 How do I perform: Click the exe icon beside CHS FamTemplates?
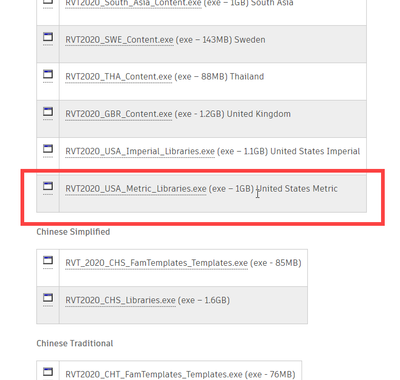[x=48, y=261]
